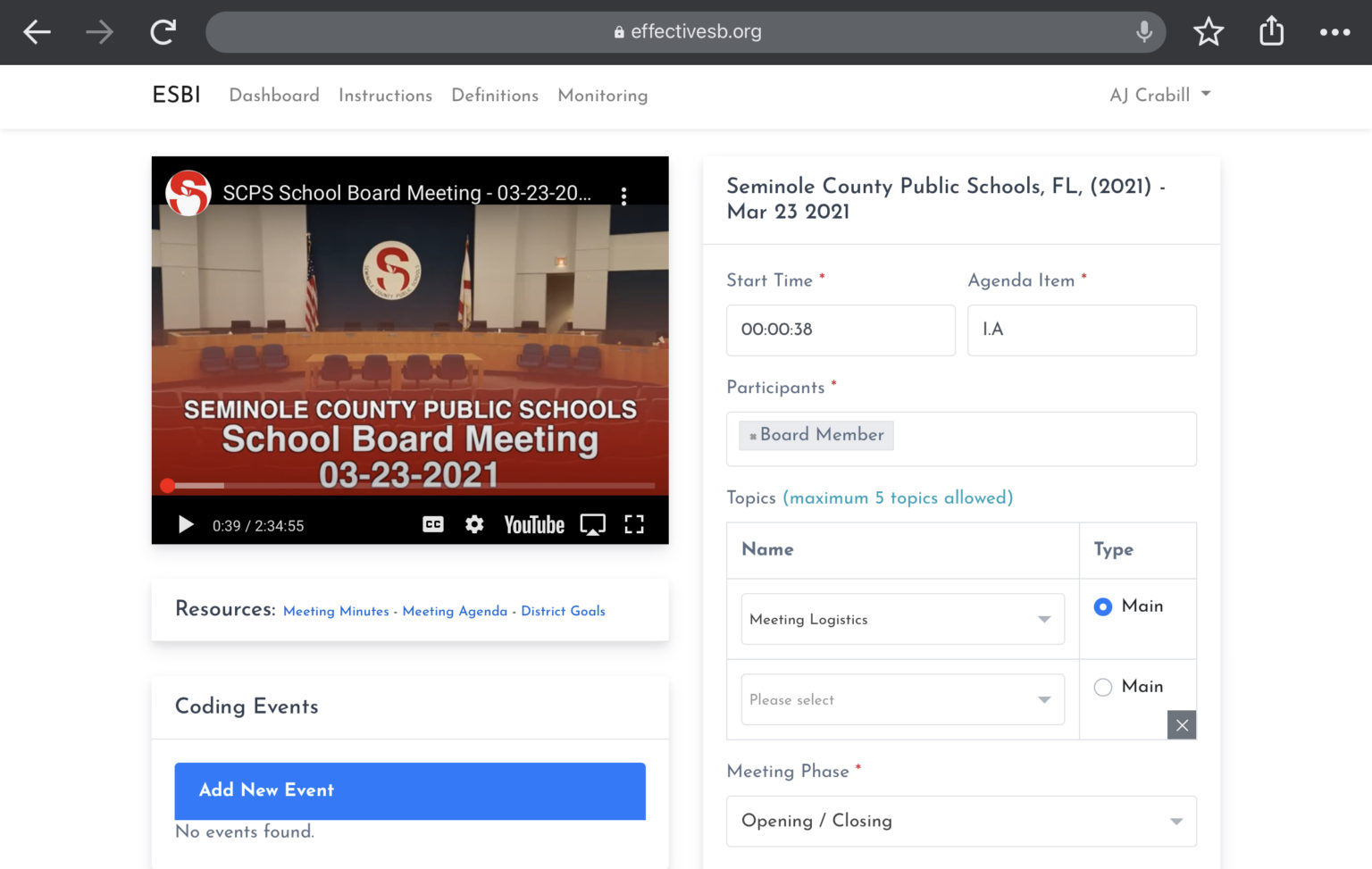1372x869 pixels.
Task: Click the maximum 5 topics allowed note
Action: (898, 497)
